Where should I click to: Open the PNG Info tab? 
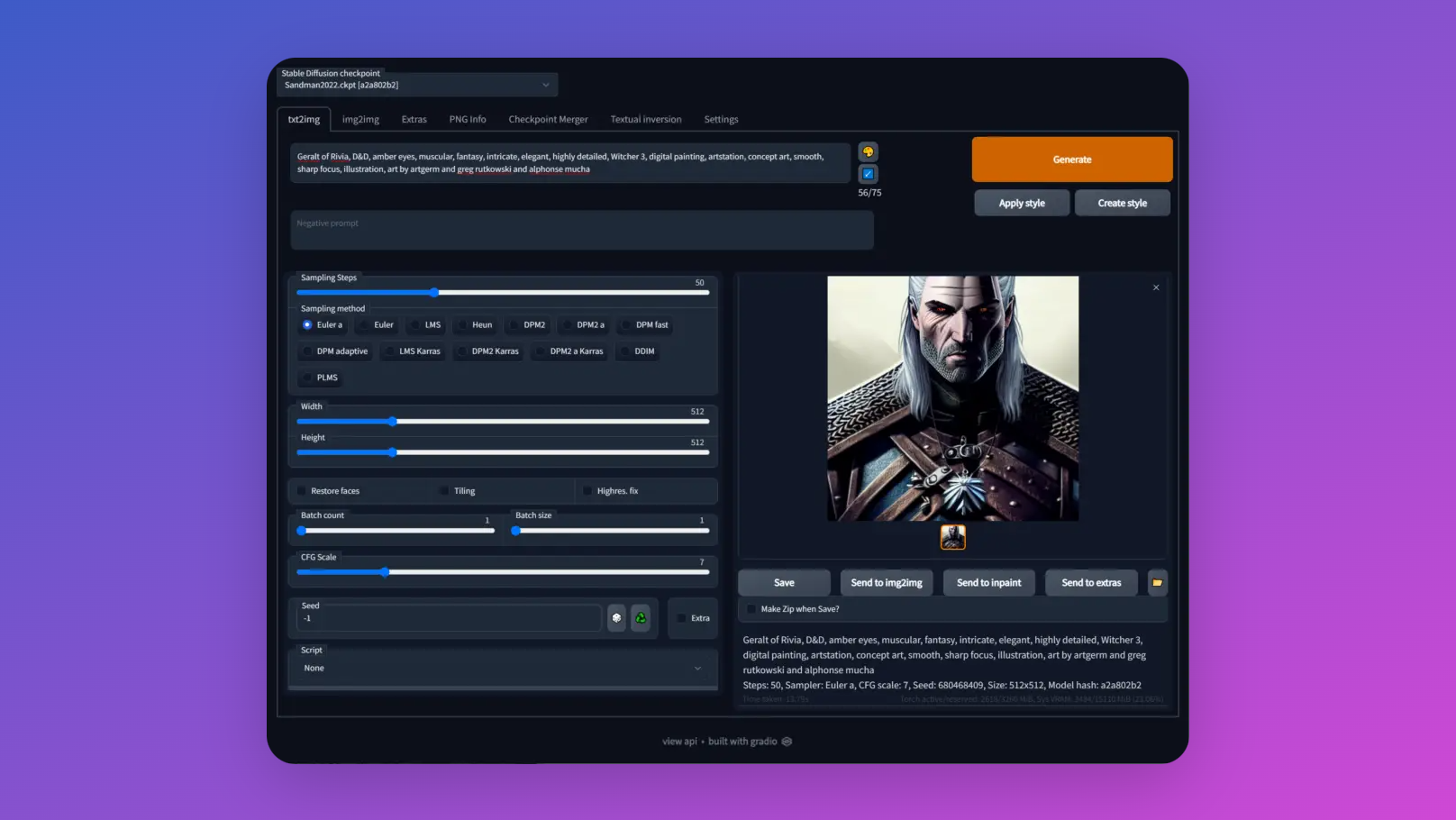click(468, 119)
